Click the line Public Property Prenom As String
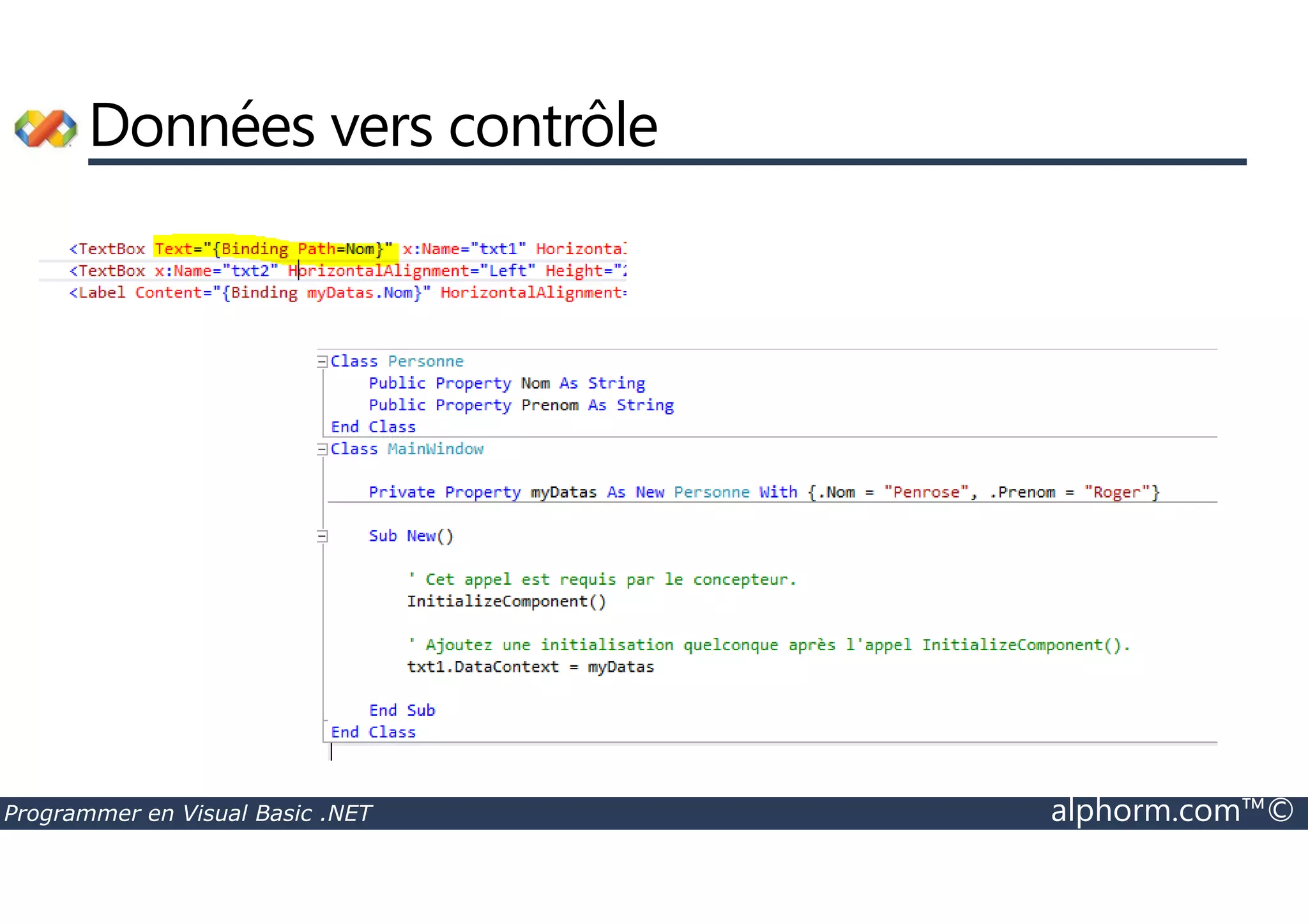Screen dimensions: 1308x924 [521, 405]
